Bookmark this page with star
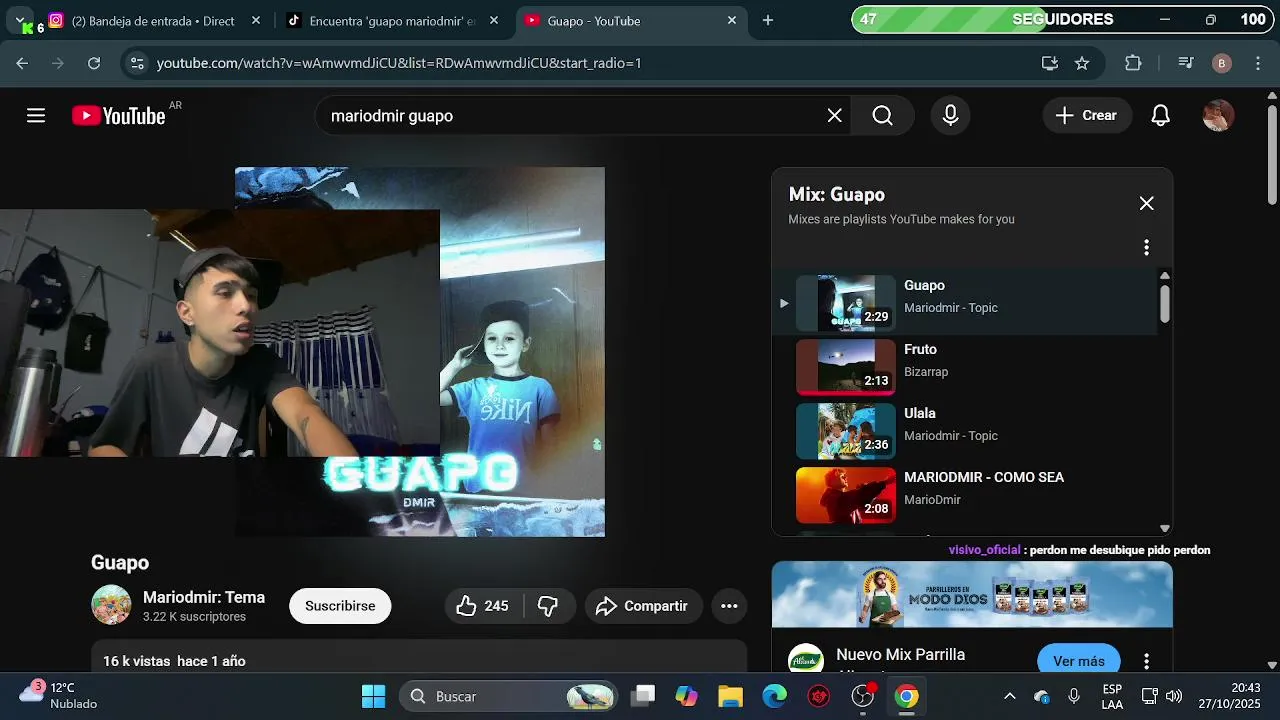This screenshot has width=1280, height=720. click(1082, 63)
